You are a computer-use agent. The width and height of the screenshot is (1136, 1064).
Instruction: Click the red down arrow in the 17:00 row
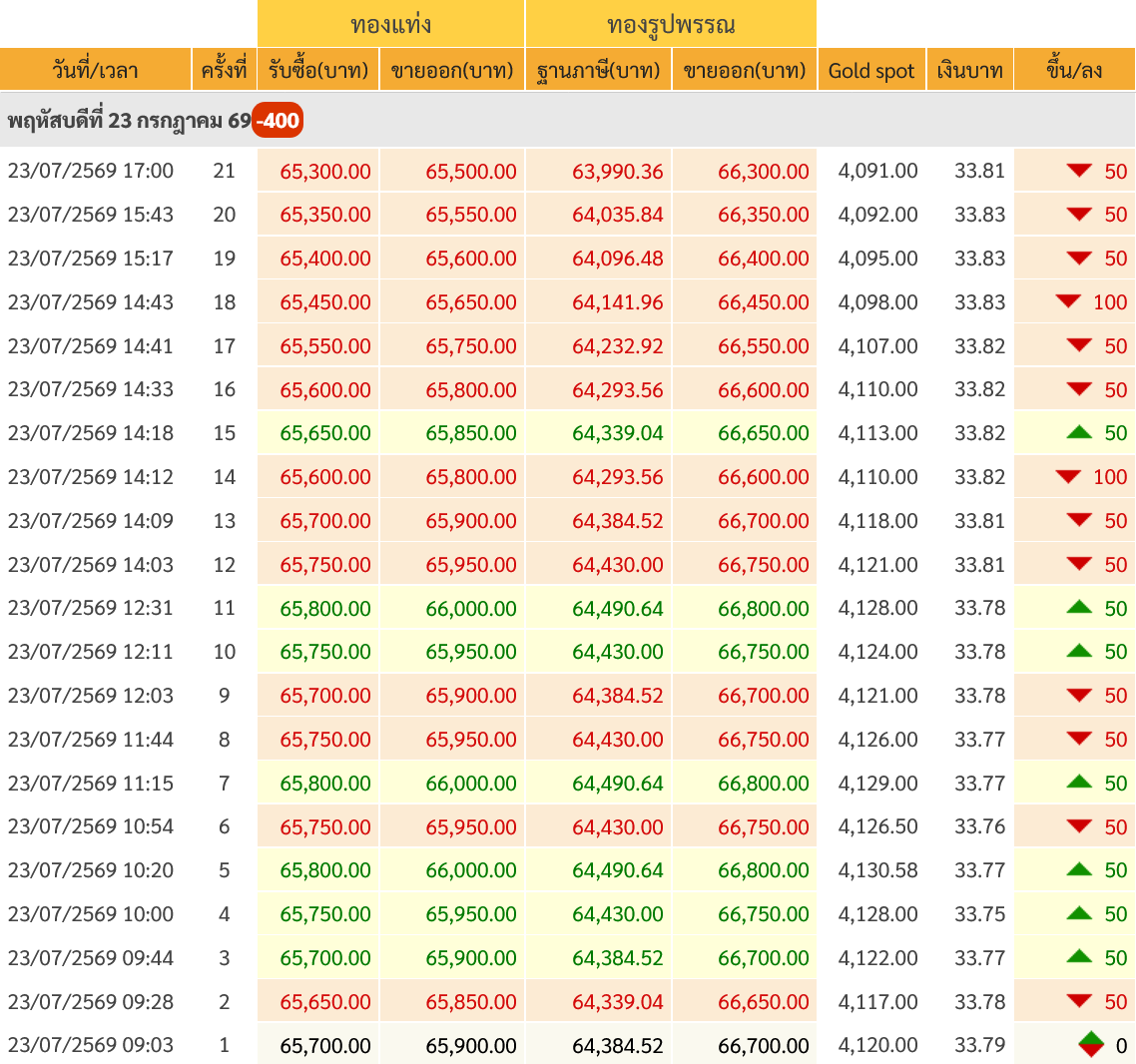click(1079, 171)
